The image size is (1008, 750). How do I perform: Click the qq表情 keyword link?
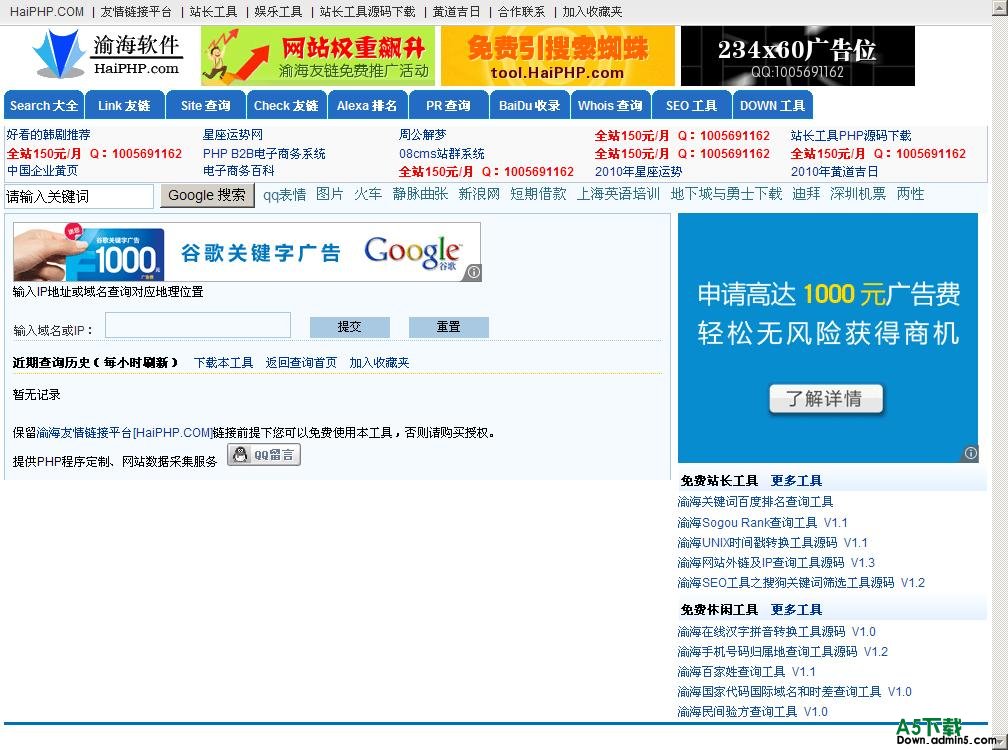(x=284, y=194)
